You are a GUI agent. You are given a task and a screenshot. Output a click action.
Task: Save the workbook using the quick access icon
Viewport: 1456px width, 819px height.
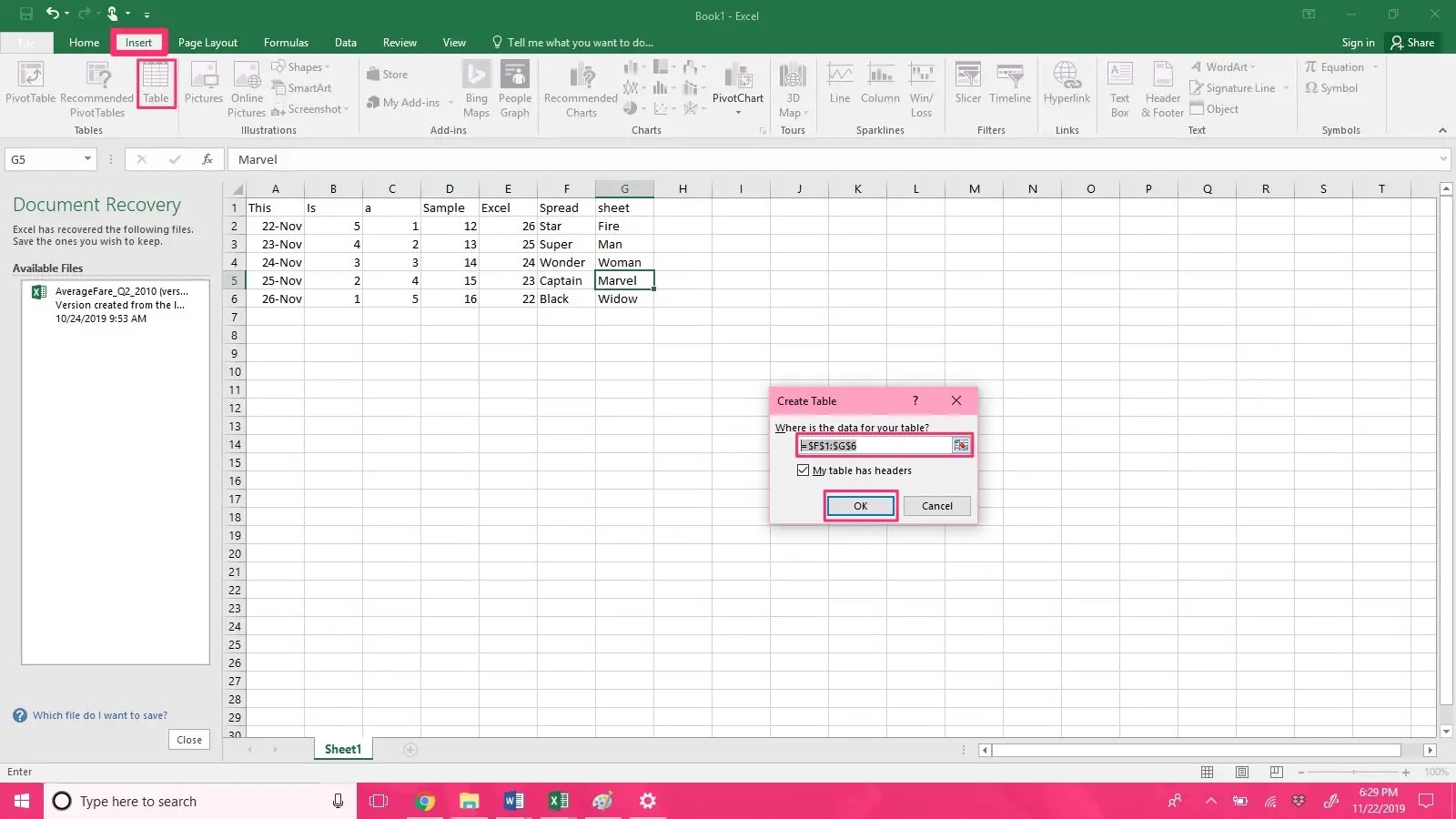pos(26,14)
